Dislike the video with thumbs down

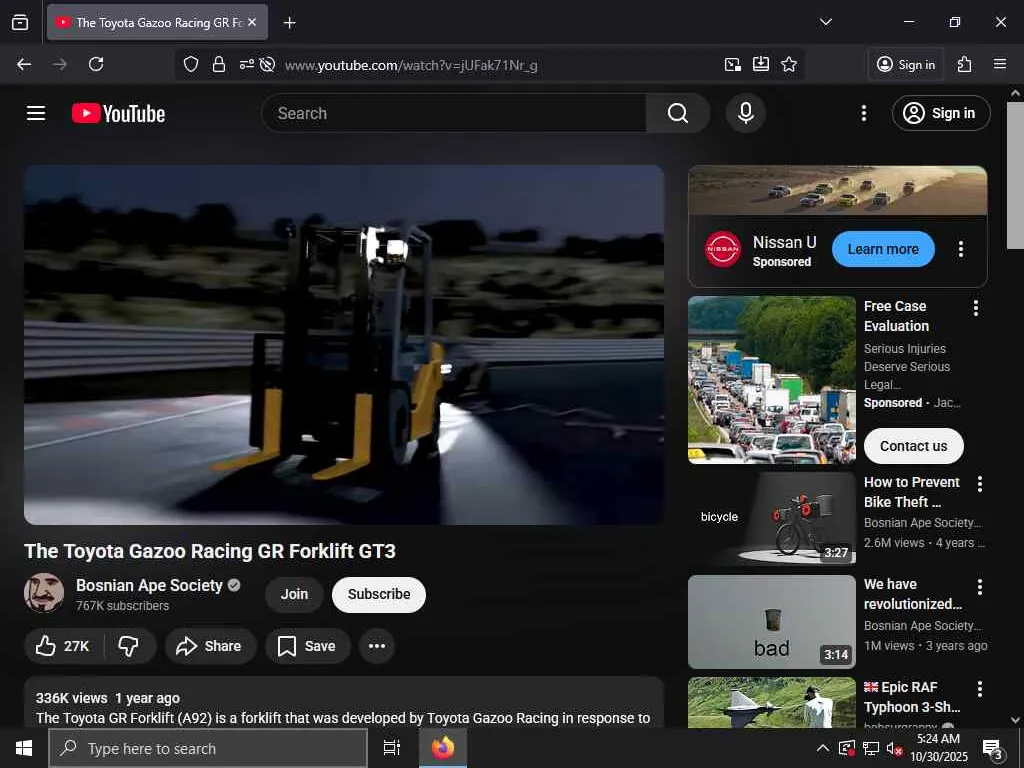tap(129, 646)
